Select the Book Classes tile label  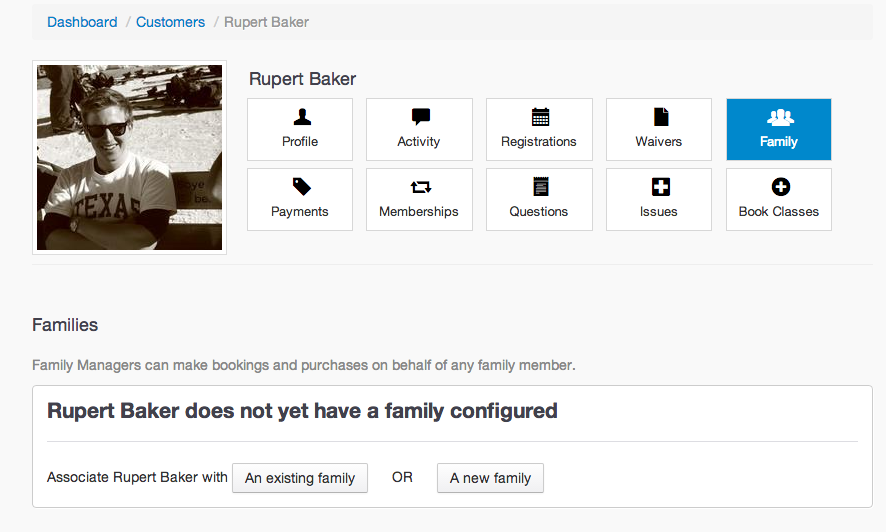(779, 212)
